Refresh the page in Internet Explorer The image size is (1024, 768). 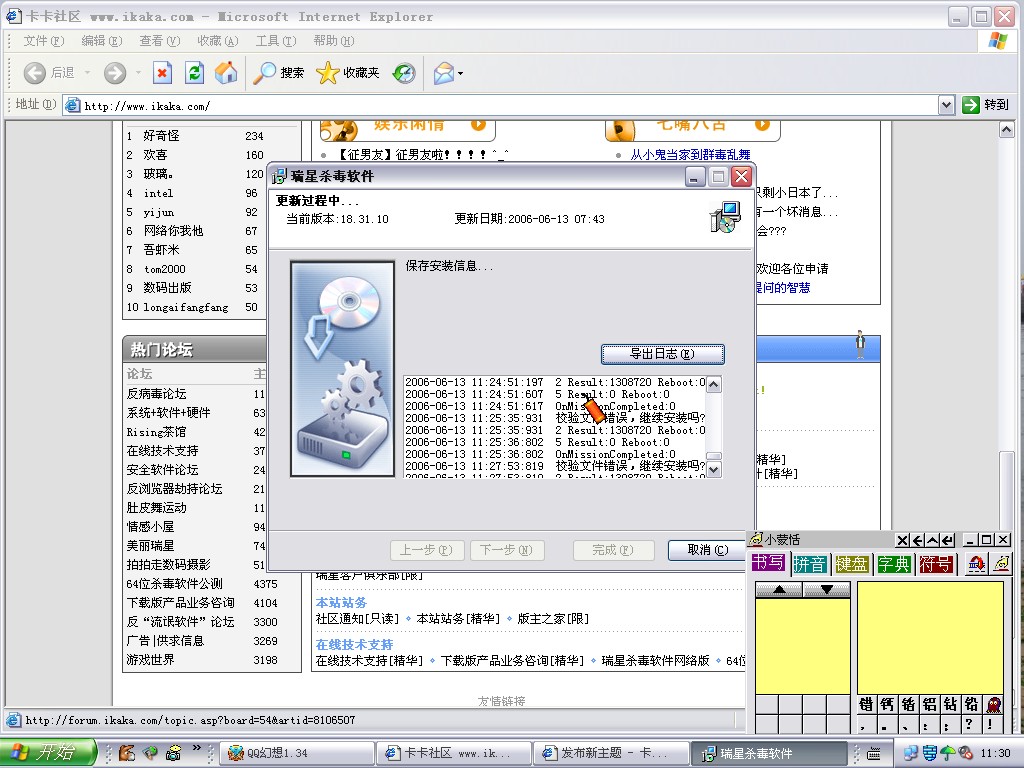click(195, 72)
